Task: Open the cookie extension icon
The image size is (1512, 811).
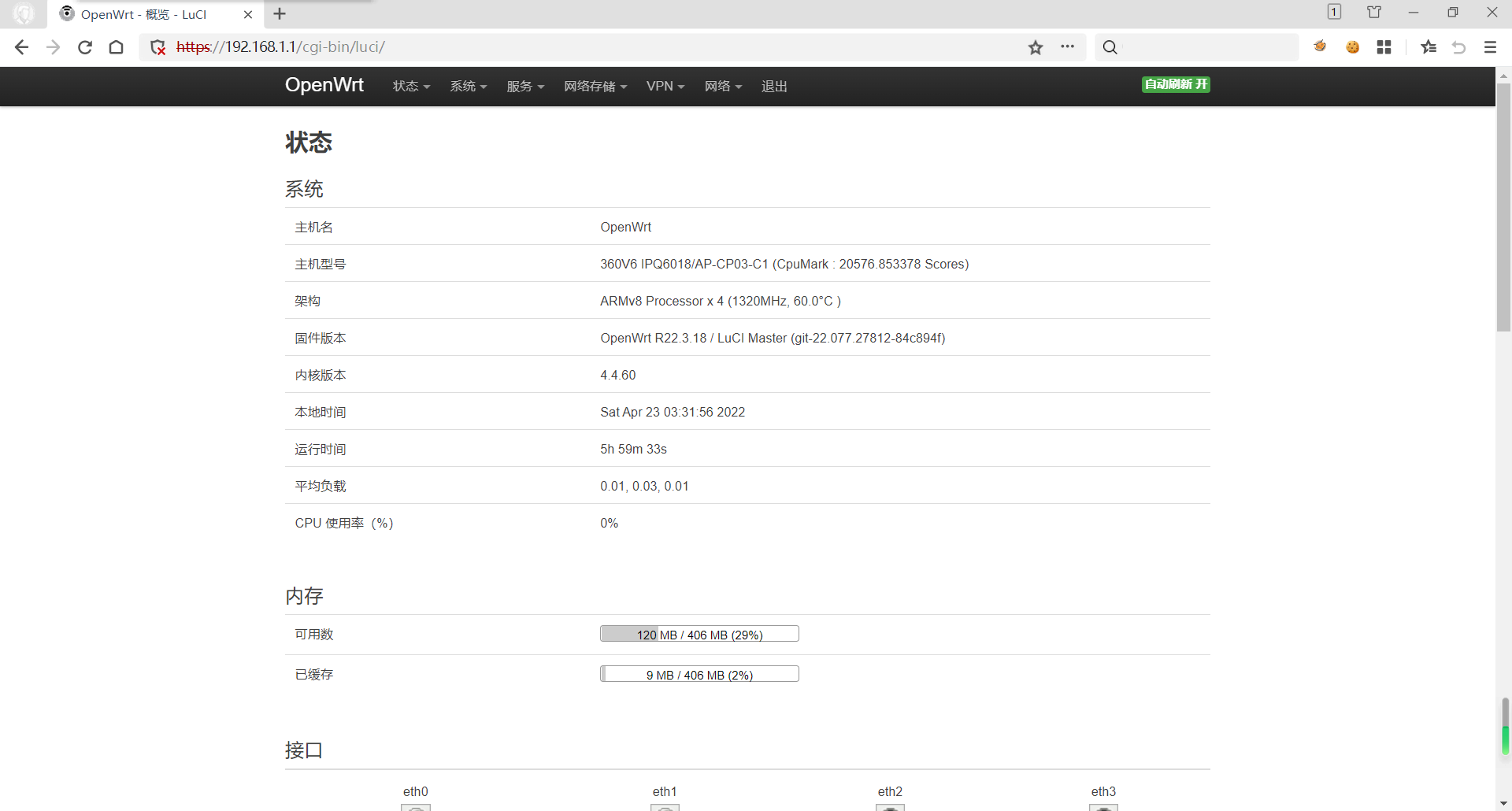Action: [x=1353, y=47]
